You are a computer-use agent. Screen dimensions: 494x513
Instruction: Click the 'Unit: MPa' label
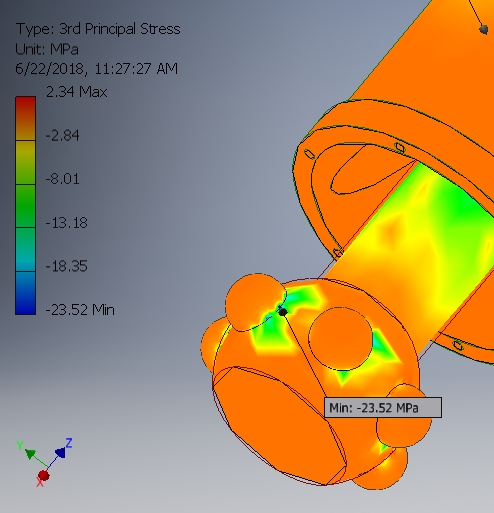click(47, 49)
